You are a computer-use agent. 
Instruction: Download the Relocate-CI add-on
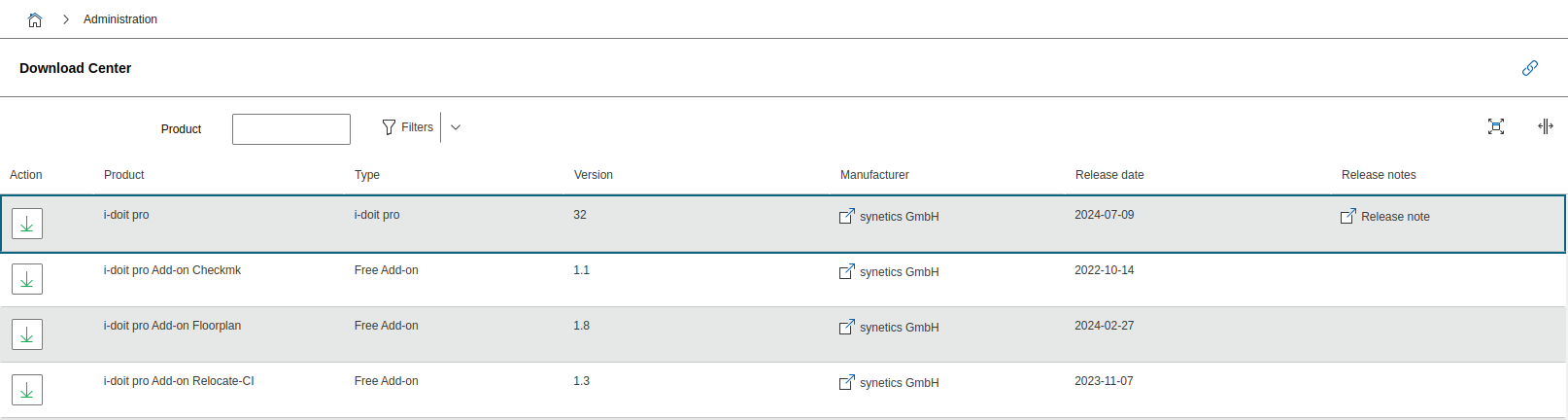[27, 390]
